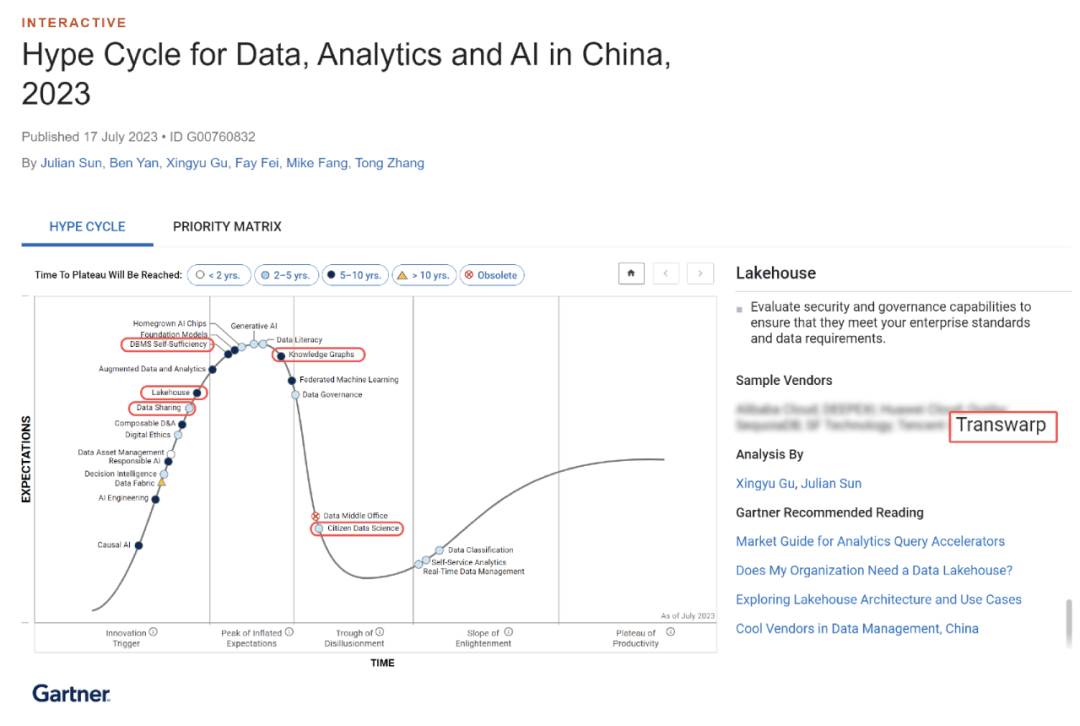
Task: Switch to the PRIORITY MATRIX tab
Action: tap(227, 227)
